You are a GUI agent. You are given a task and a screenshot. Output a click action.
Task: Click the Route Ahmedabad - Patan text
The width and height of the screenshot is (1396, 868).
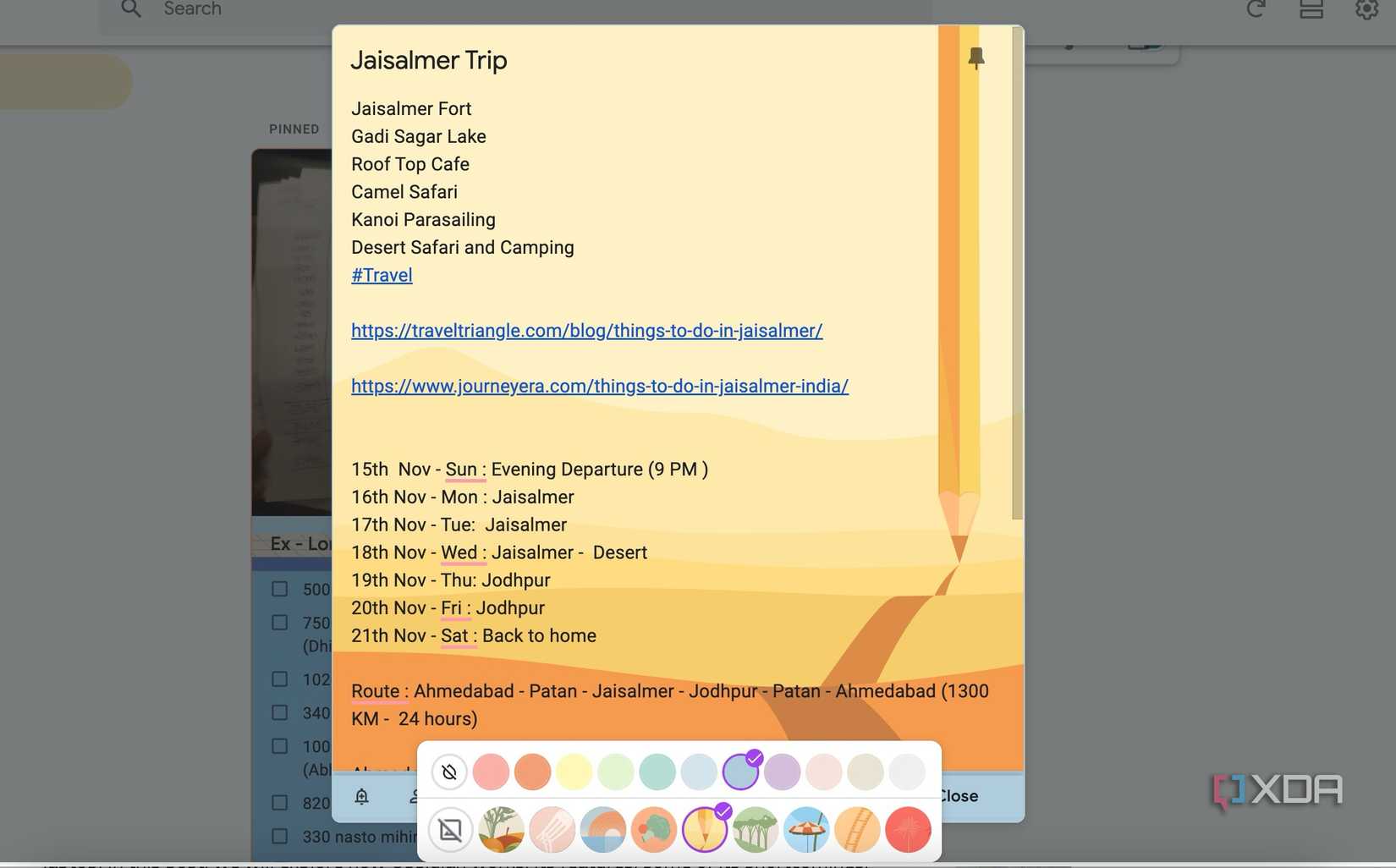click(x=670, y=705)
